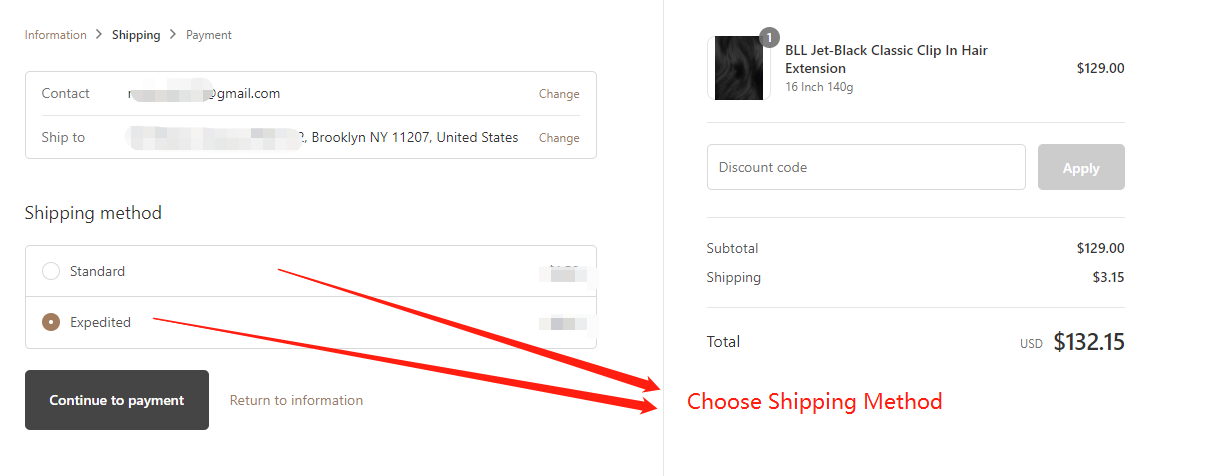Viewport: 1205px width, 476px height.
Task: Select the Expedited shipping radio button
Action: [x=51, y=322]
